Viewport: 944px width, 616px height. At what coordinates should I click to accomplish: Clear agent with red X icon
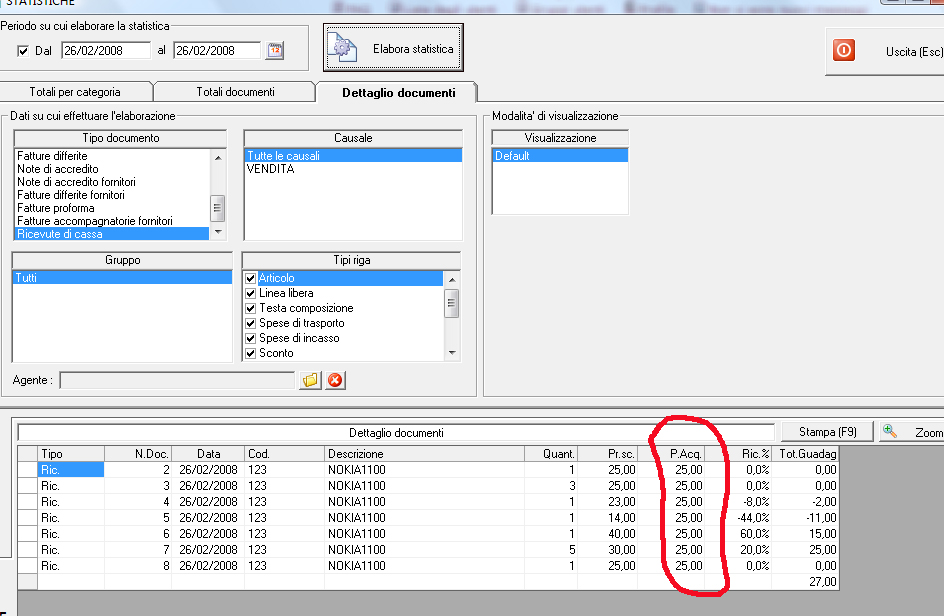pos(335,380)
